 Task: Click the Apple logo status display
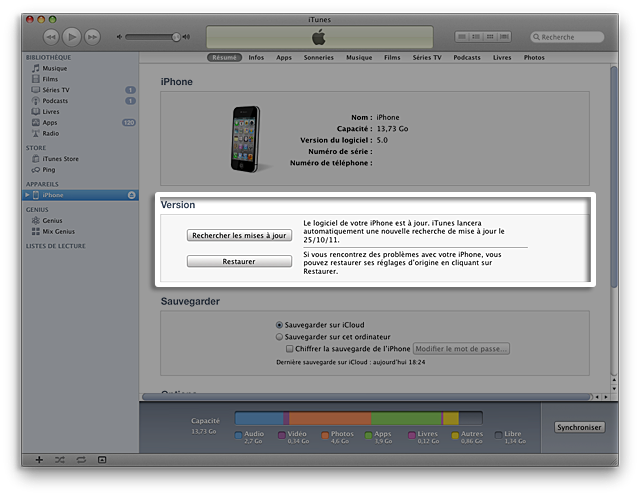[320, 37]
